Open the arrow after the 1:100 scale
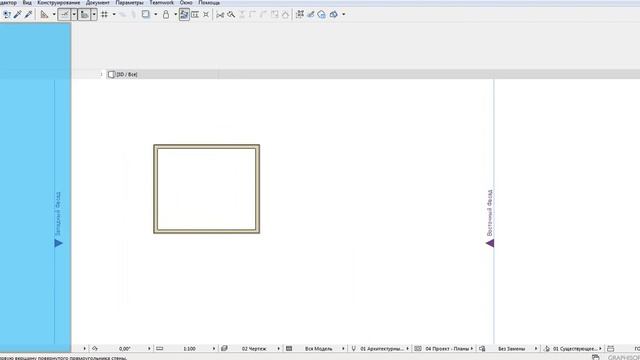640x360 pixels. [x=214, y=349]
